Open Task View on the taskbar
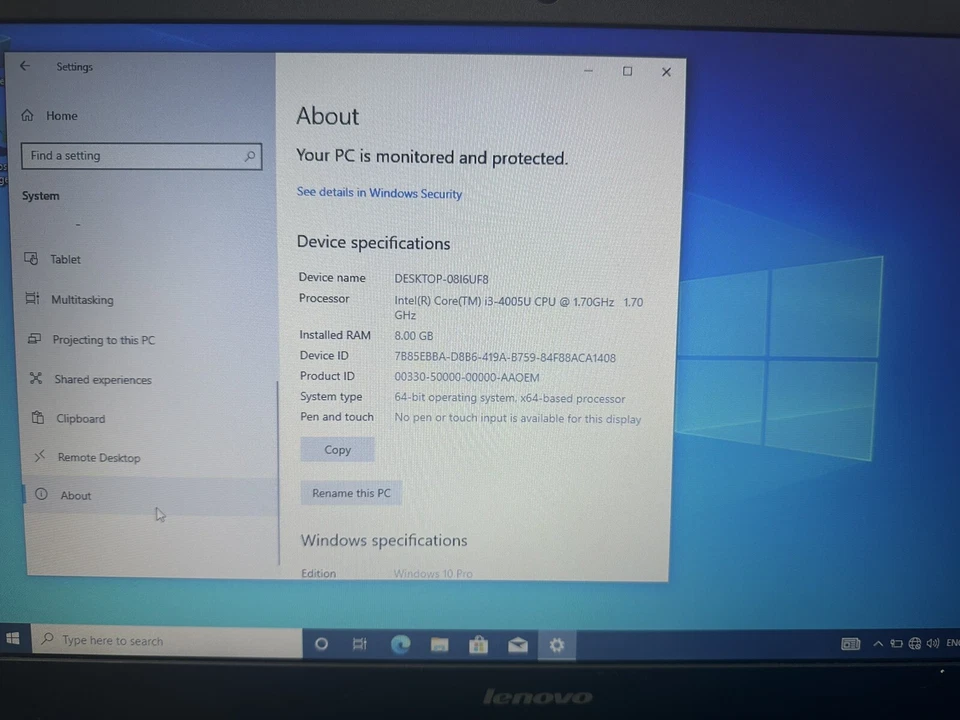Screen dimensions: 960x720 360,644
